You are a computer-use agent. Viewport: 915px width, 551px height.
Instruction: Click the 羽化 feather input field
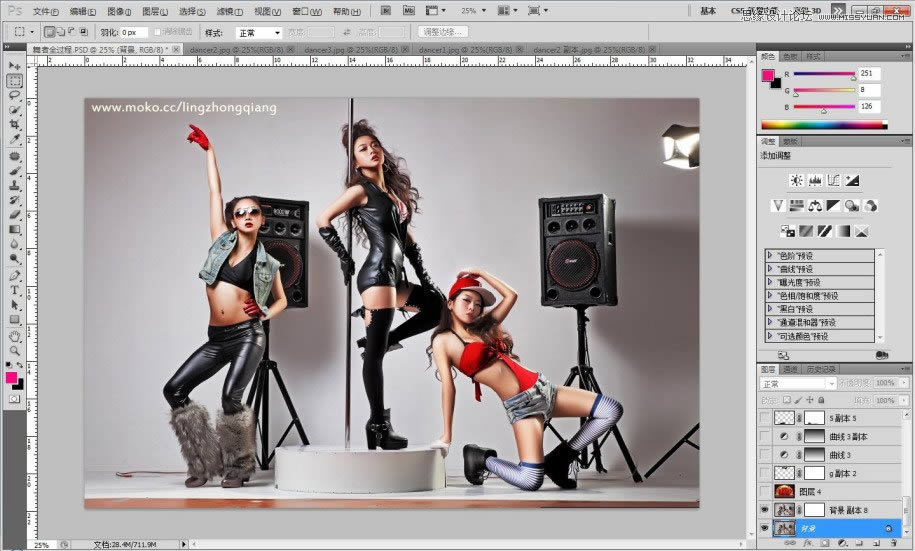[x=133, y=32]
